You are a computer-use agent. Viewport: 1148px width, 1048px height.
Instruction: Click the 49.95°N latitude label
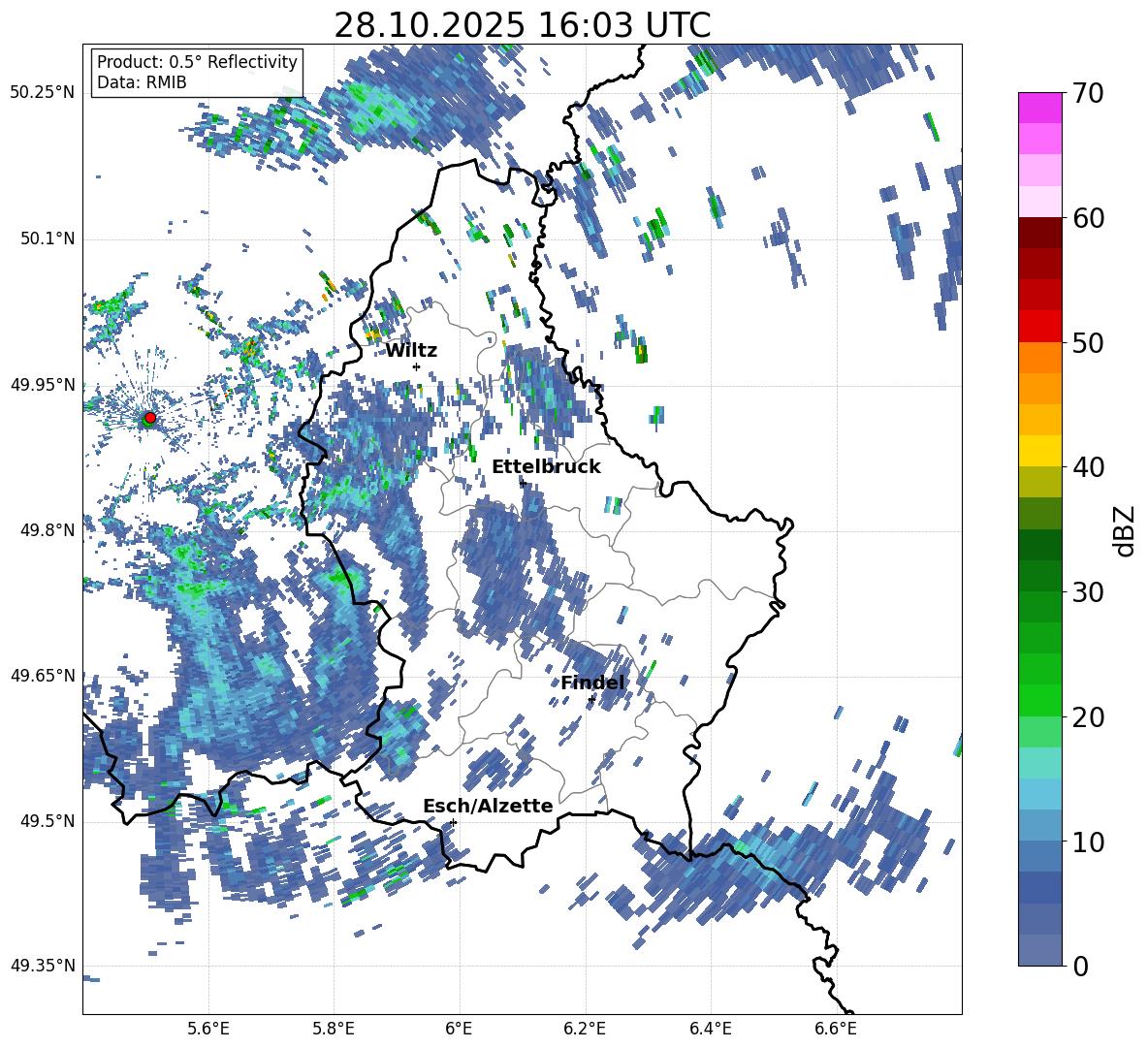click(43, 384)
